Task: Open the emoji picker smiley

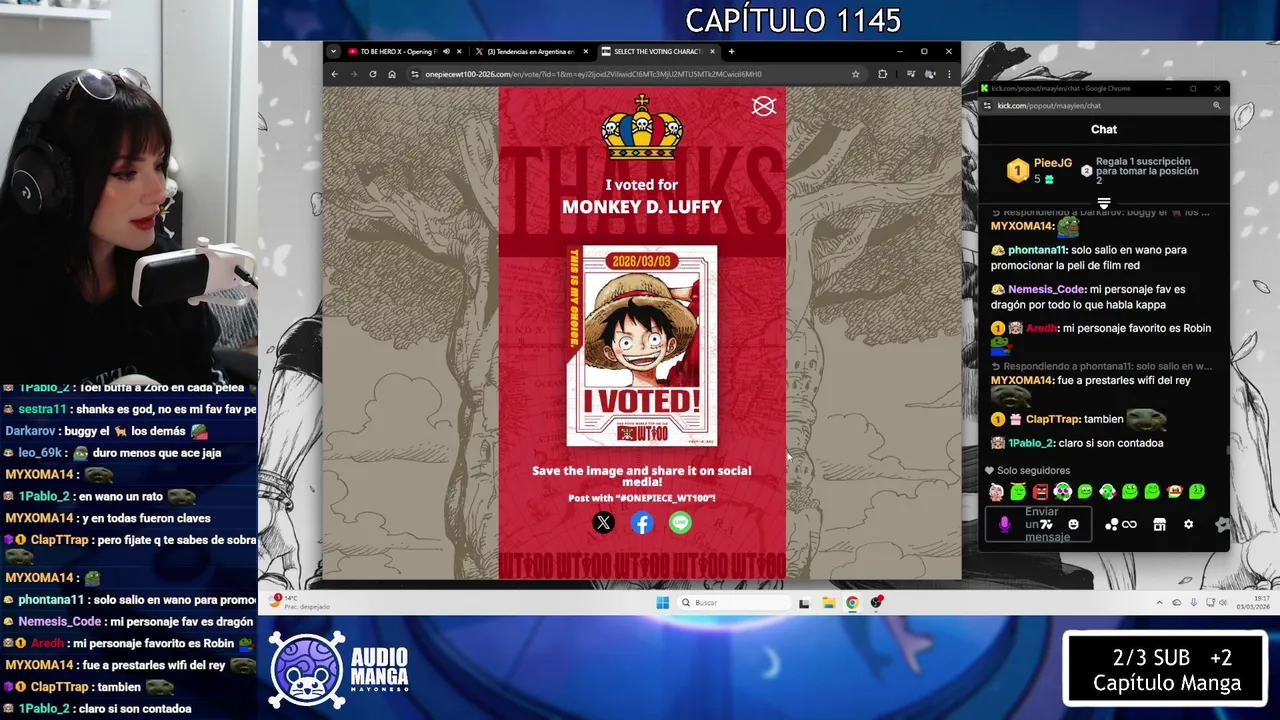Action: tap(1073, 524)
